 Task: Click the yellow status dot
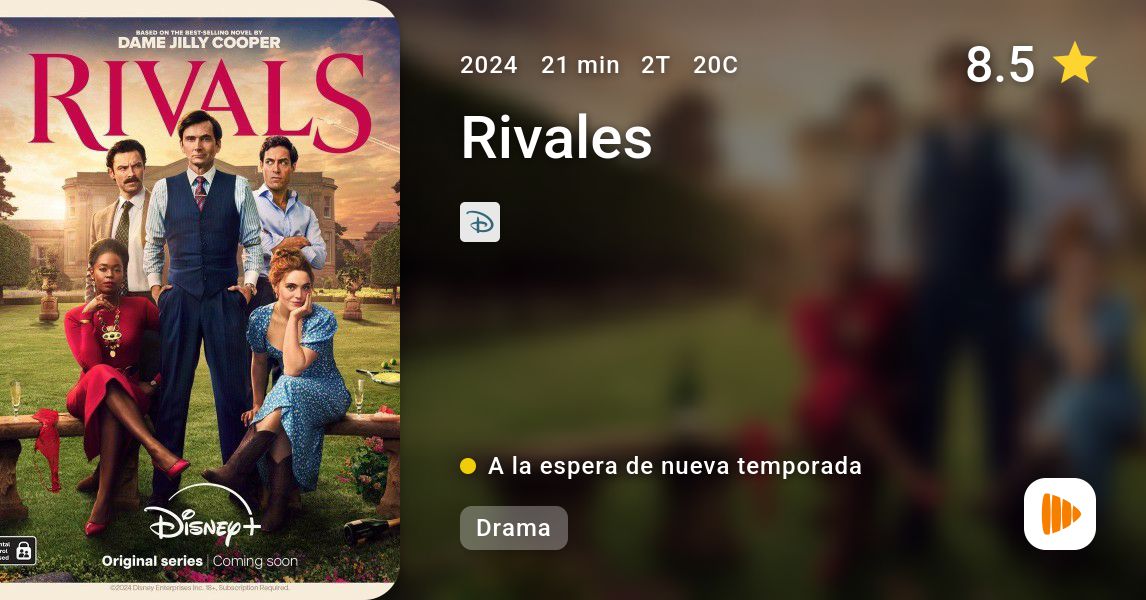468,466
